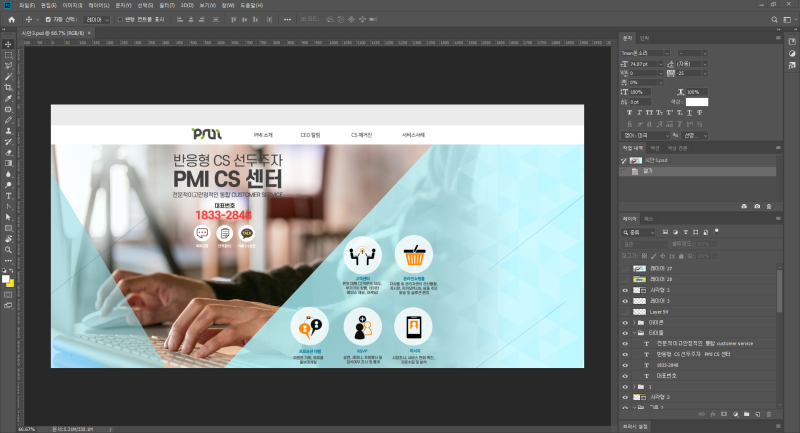Image resolution: width=800 pixels, height=433 pixels.
Task: Show hidden layer 레이어 27
Action: [625, 268]
